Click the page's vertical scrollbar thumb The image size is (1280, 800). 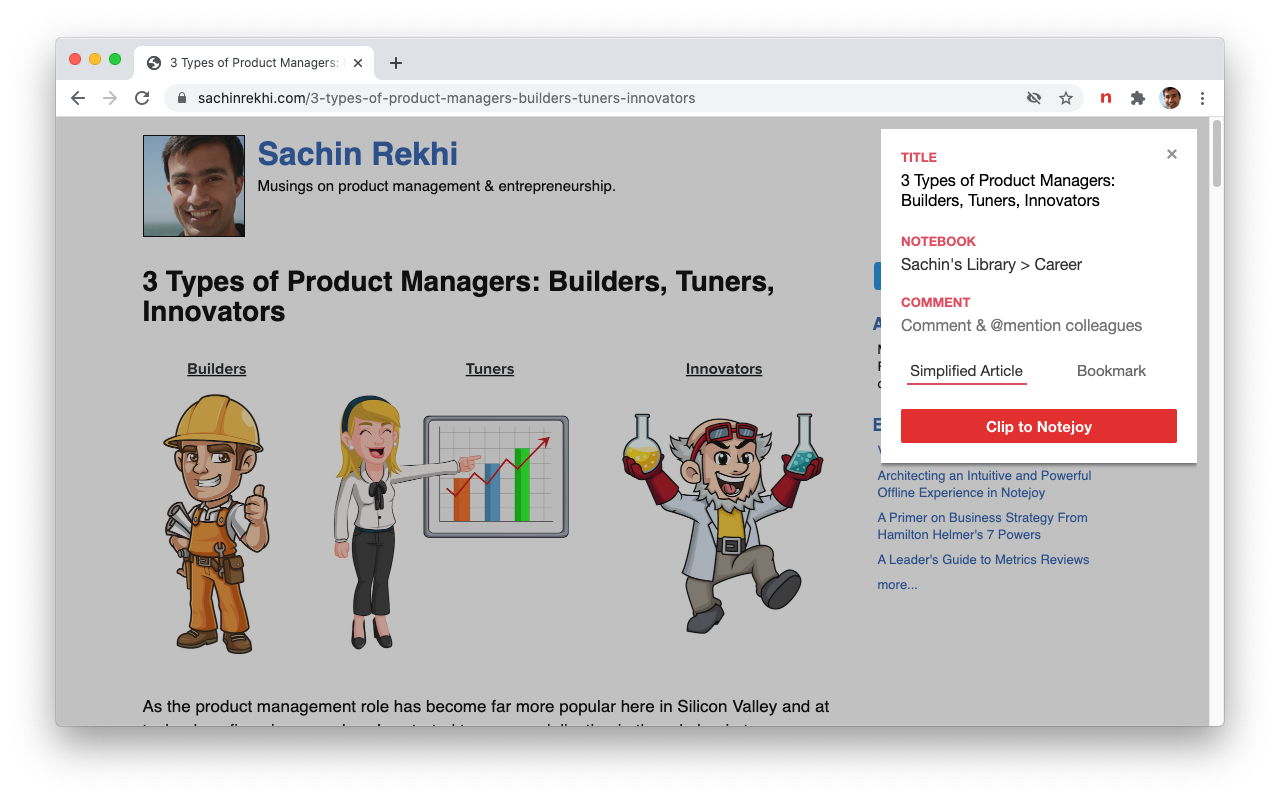1216,153
